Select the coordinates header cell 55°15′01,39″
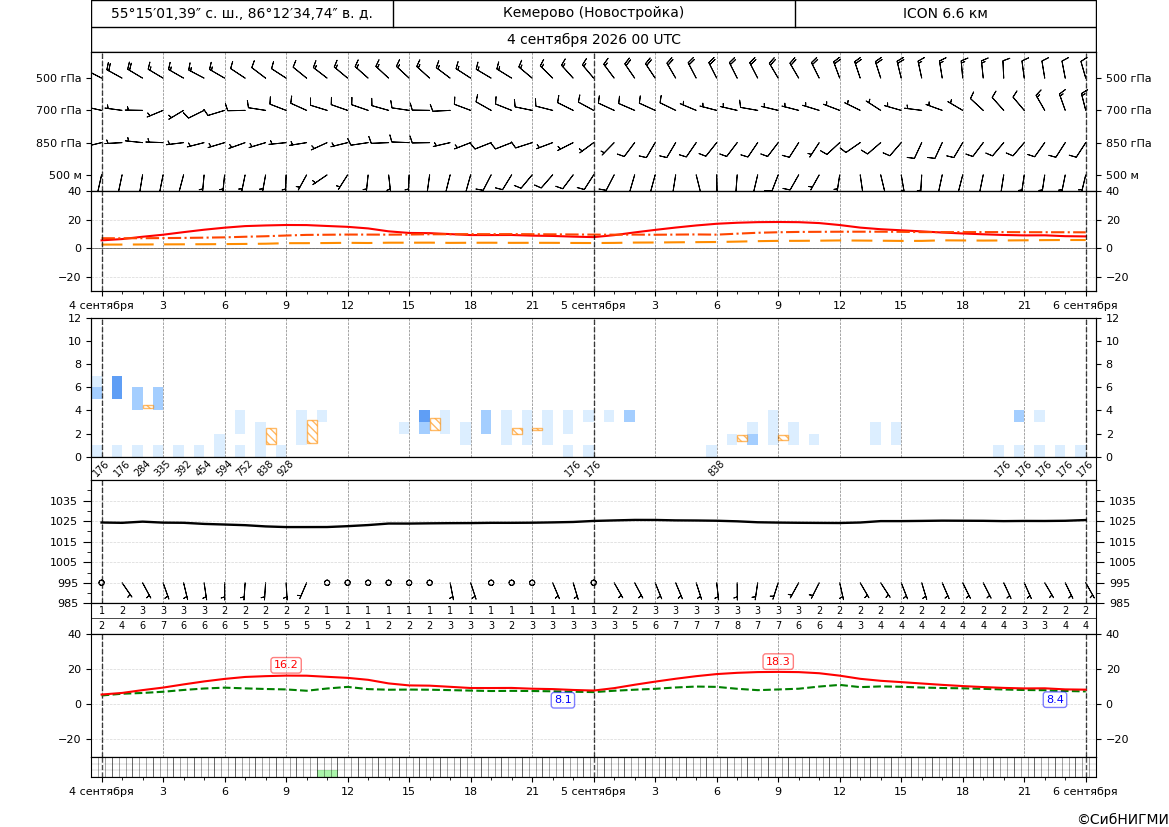The width and height of the screenshot is (1169, 827). 242,13
